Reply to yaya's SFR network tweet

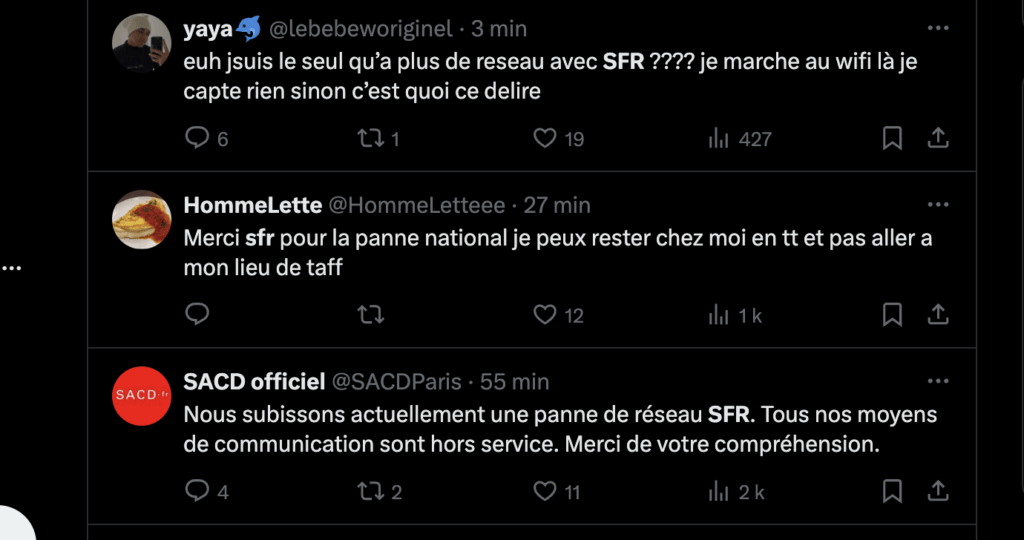(x=198, y=139)
